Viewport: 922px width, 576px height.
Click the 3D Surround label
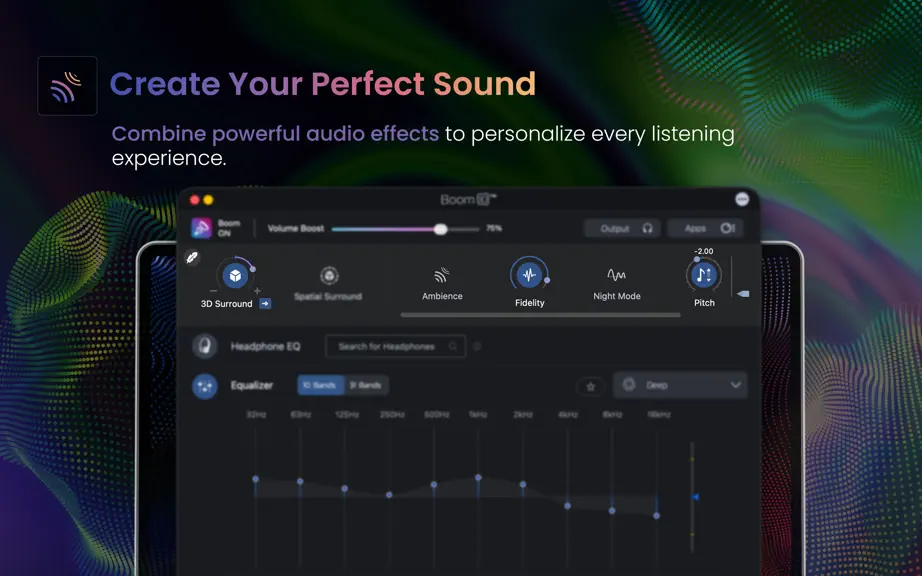pos(226,304)
